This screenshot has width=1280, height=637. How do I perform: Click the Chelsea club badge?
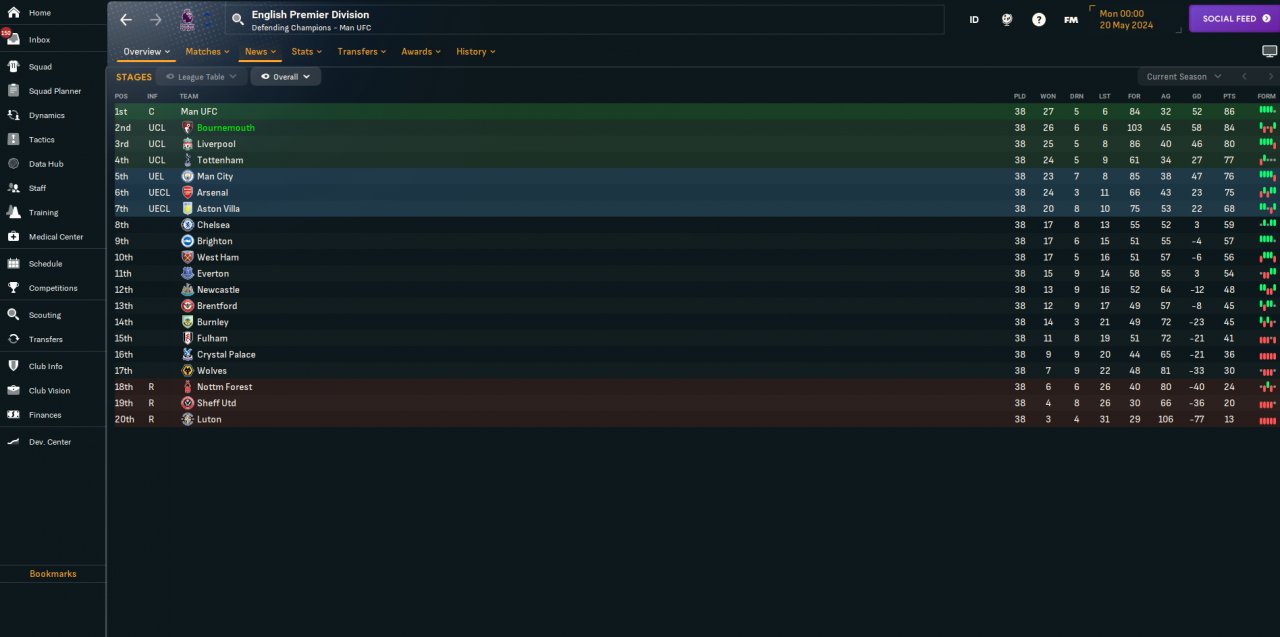pos(187,225)
